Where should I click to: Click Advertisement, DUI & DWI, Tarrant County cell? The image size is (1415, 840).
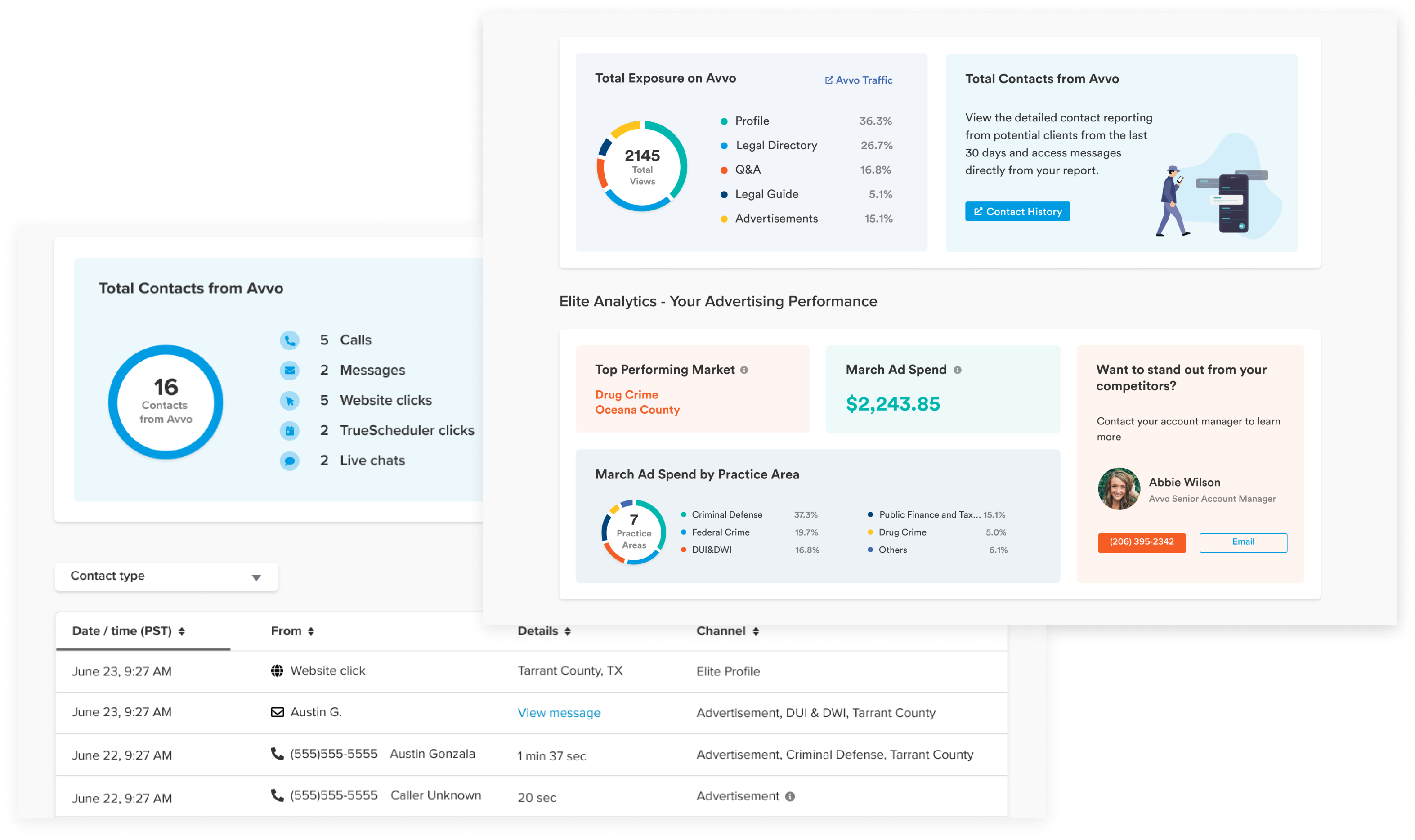[815, 713]
